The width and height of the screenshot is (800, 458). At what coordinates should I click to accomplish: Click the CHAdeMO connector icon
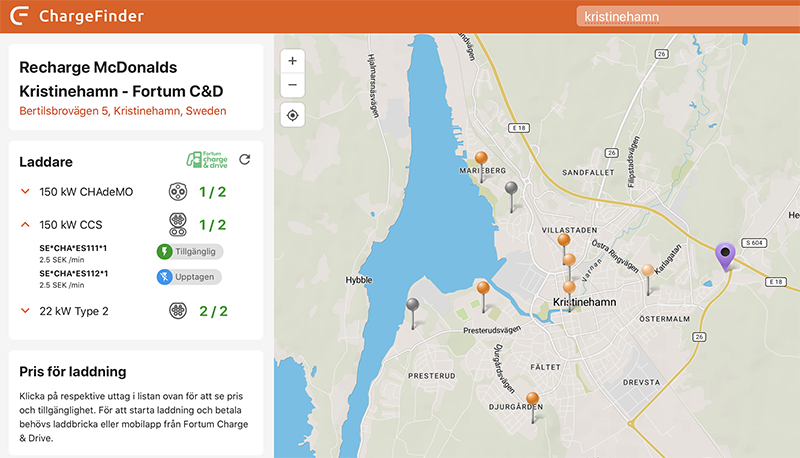click(x=178, y=192)
